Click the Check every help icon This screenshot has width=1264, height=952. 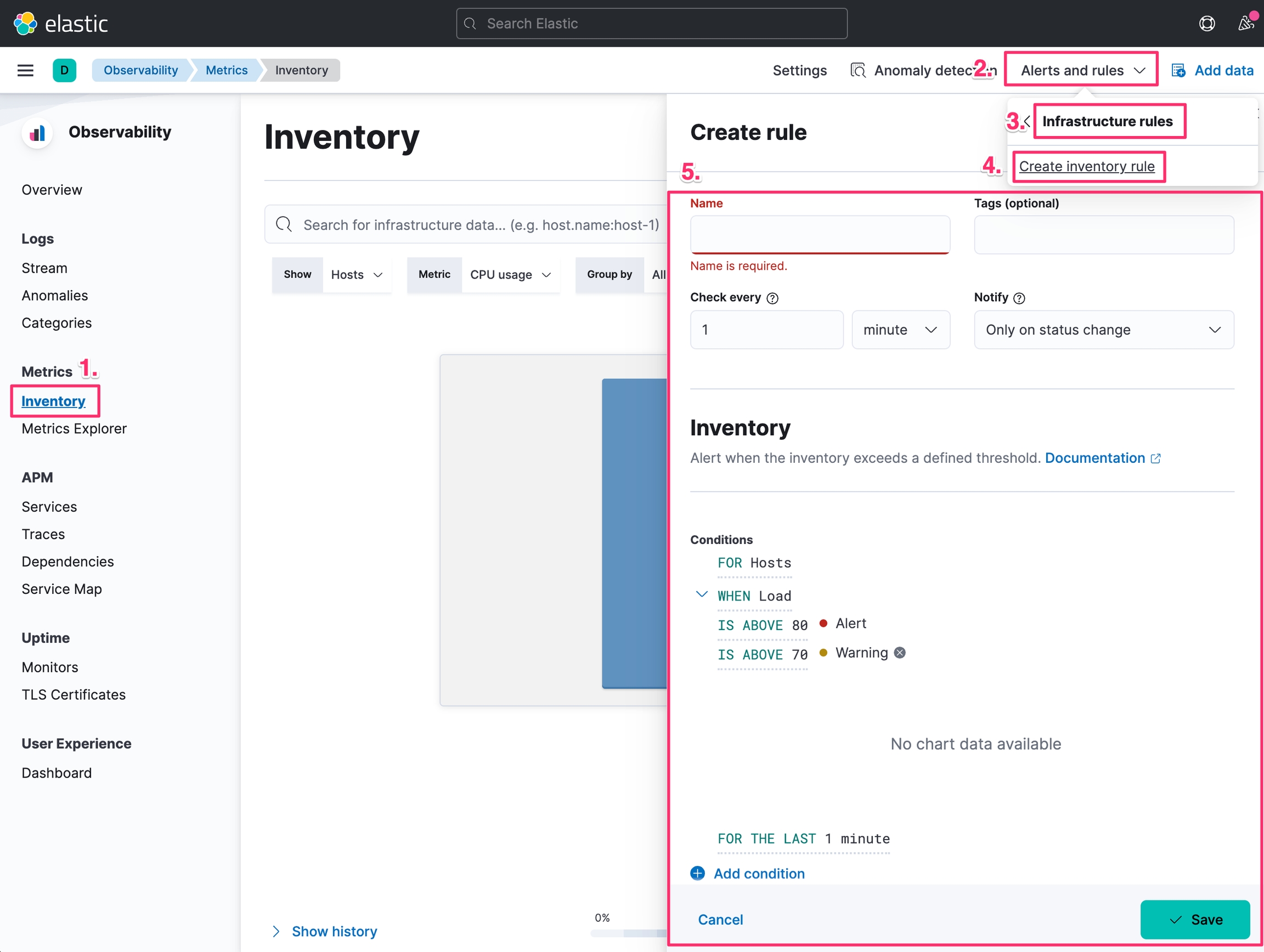tap(772, 298)
